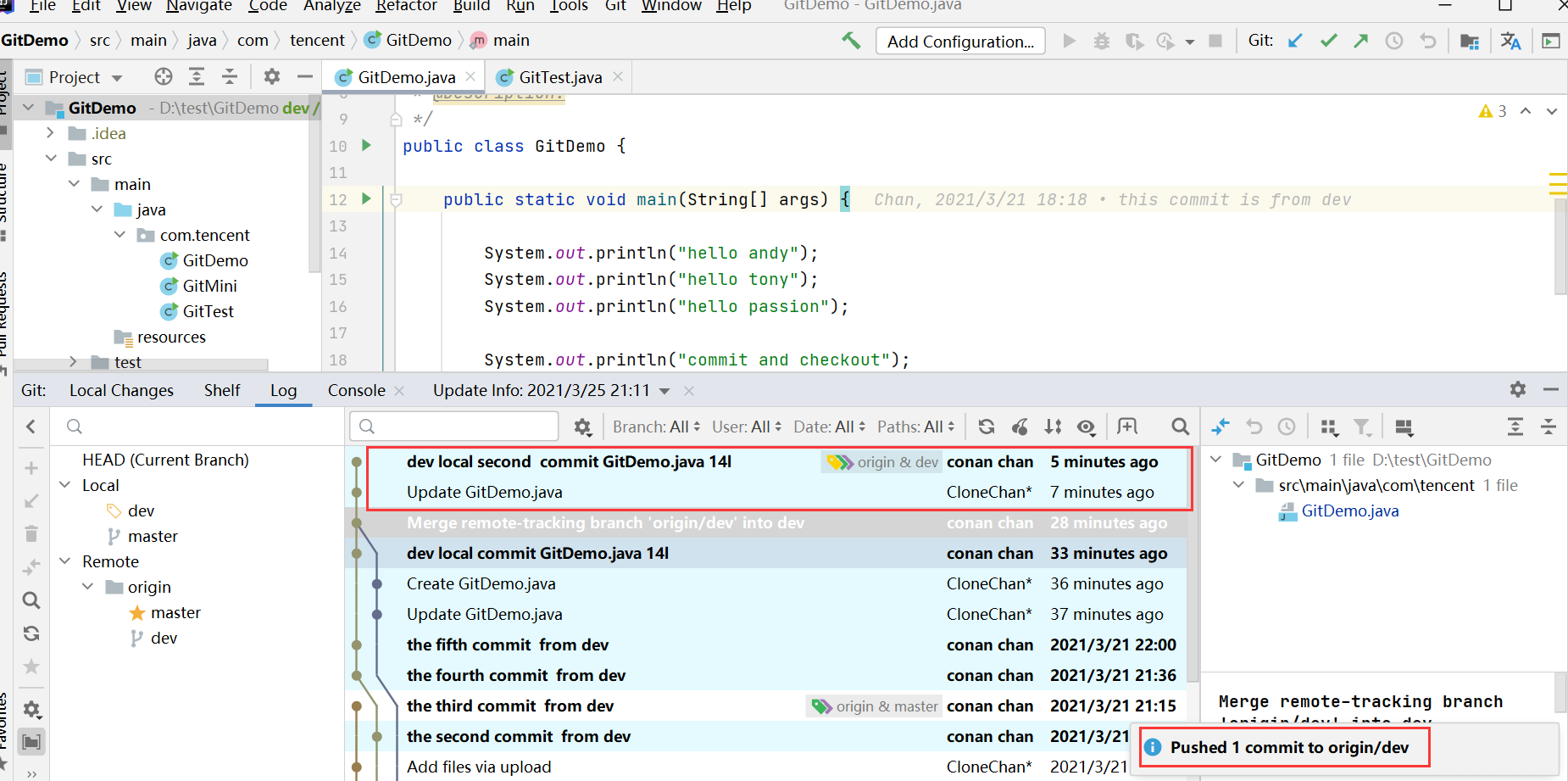This screenshot has height=781, width=1568.
Task: Push commits using green arrow icon
Action: tap(1361, 40)
